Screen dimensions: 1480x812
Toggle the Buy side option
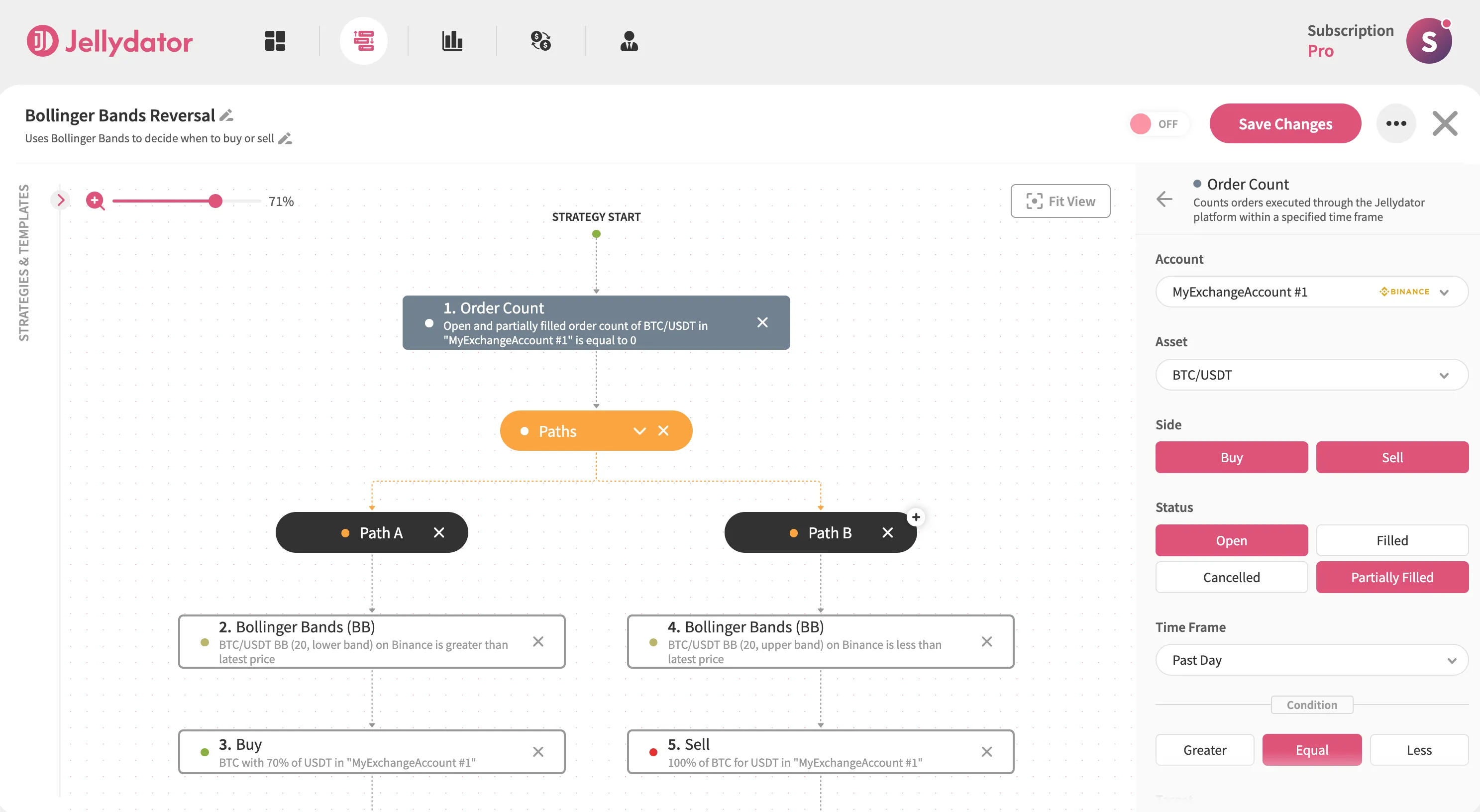[x=1232, y=458]
